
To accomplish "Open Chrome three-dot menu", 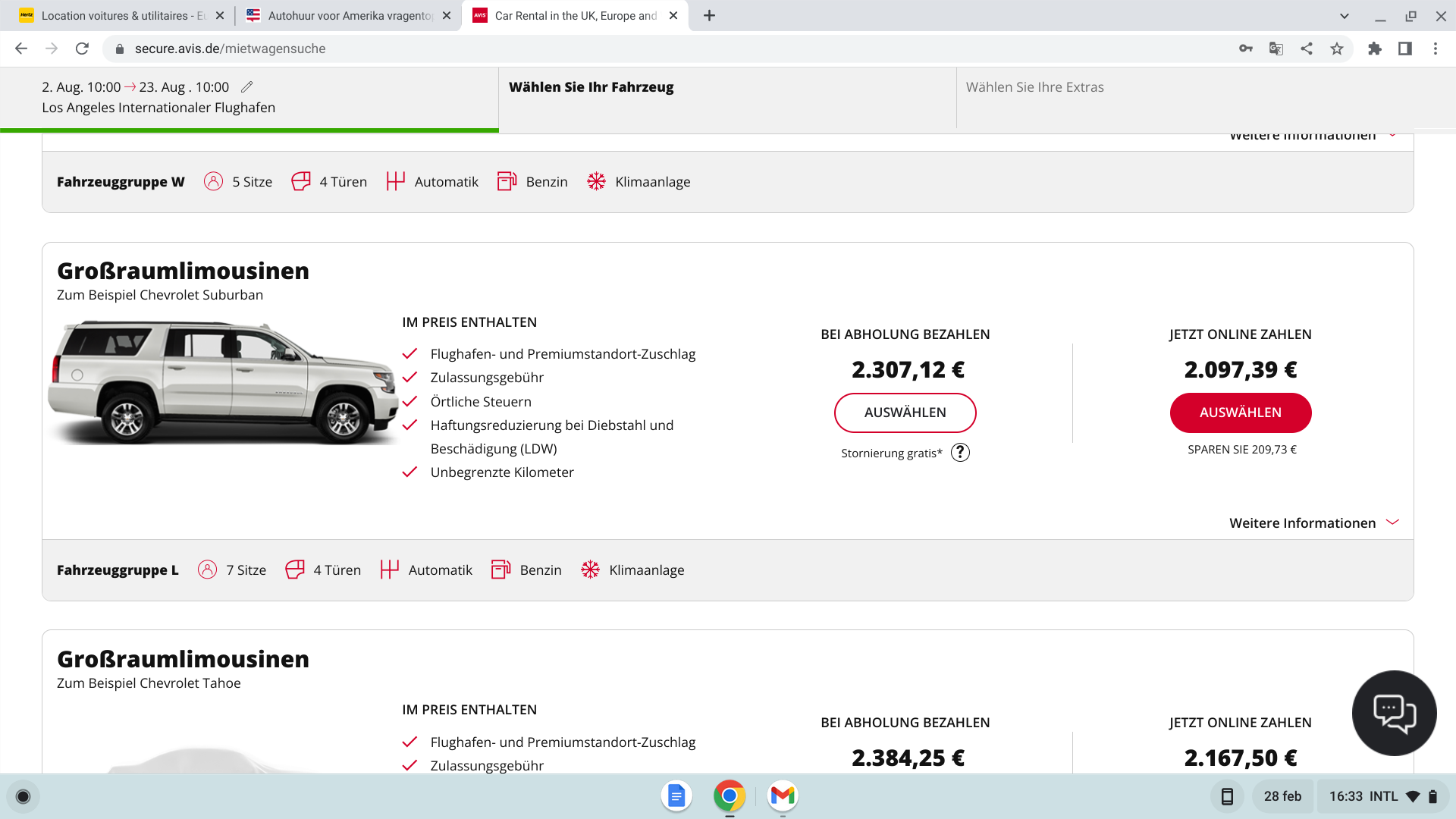I will click(1435, 49).
